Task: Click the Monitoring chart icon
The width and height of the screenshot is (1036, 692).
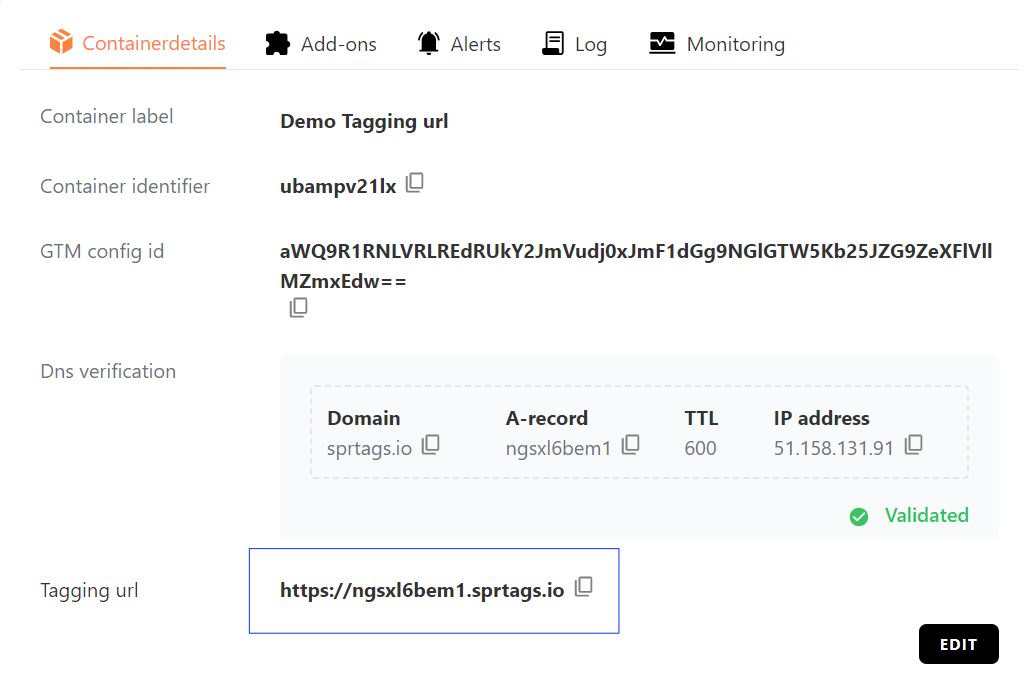Action: 661,42
